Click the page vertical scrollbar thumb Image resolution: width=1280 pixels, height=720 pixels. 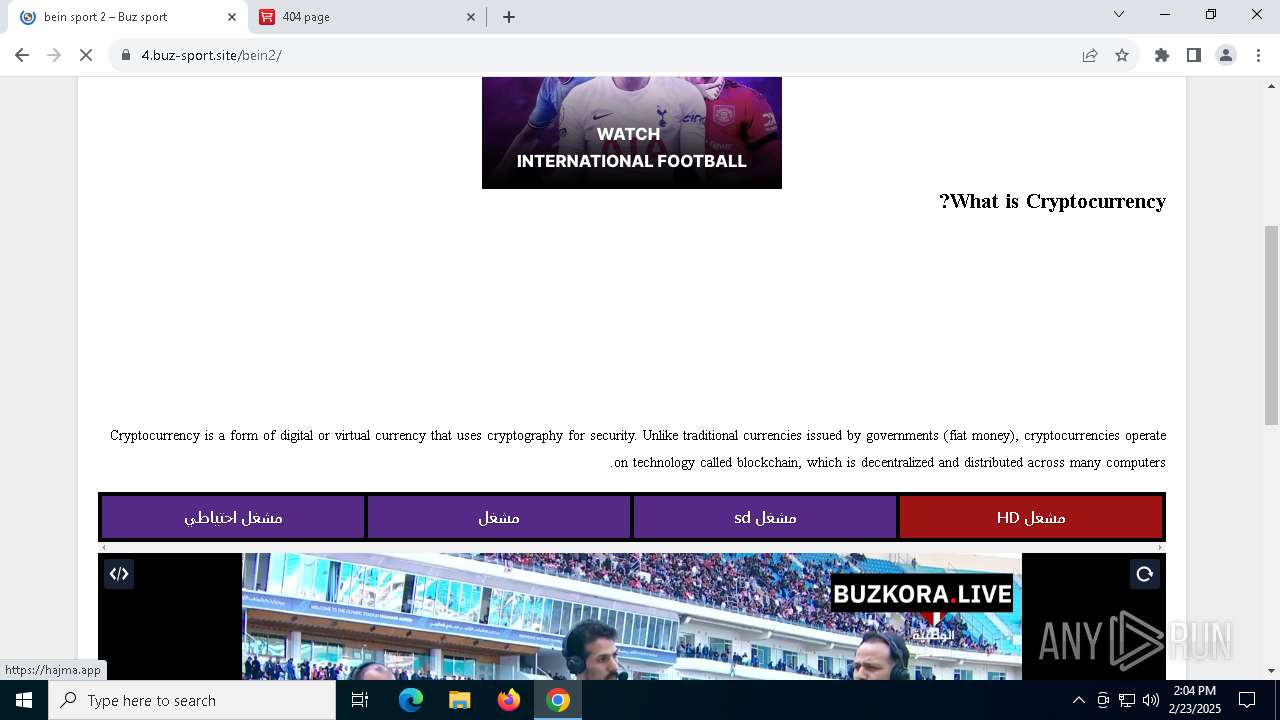click(x=1272, y=325)
